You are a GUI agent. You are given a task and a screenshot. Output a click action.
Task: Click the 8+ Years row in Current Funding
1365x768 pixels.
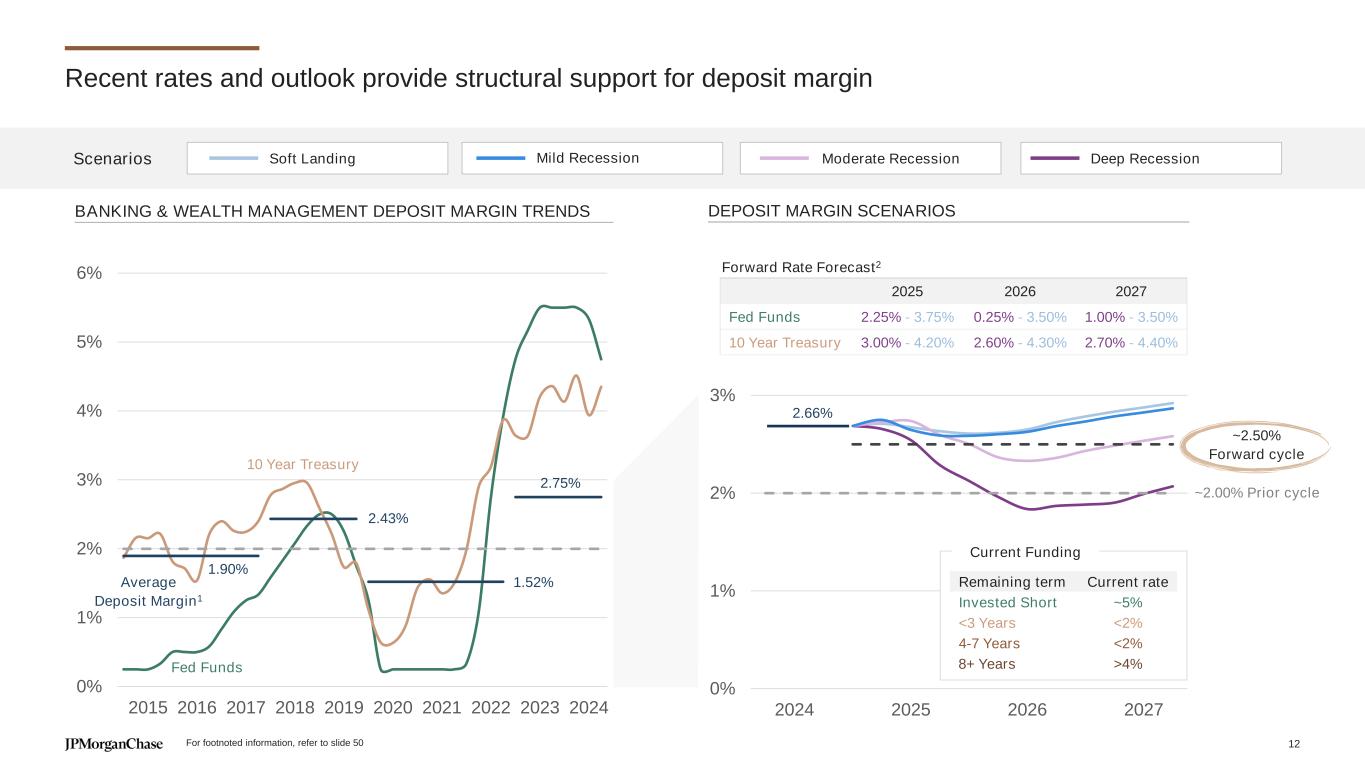pos(986,664)
